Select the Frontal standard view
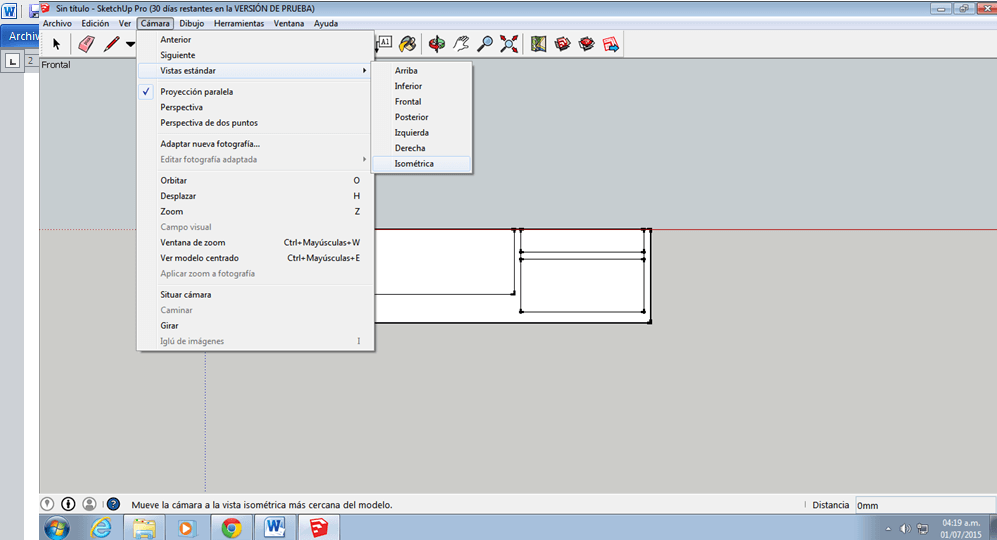The width and height of the screenshot is (997, 540). pos(422,102)
